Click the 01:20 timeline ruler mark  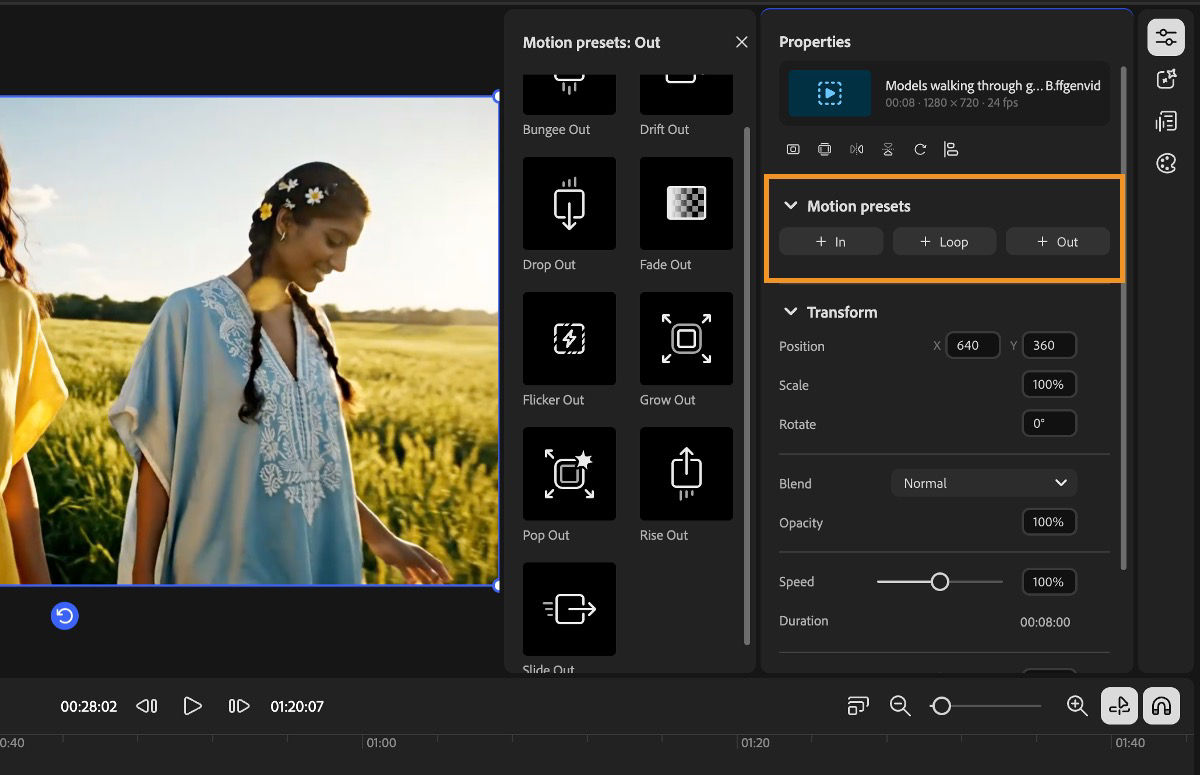pos(755,743)
